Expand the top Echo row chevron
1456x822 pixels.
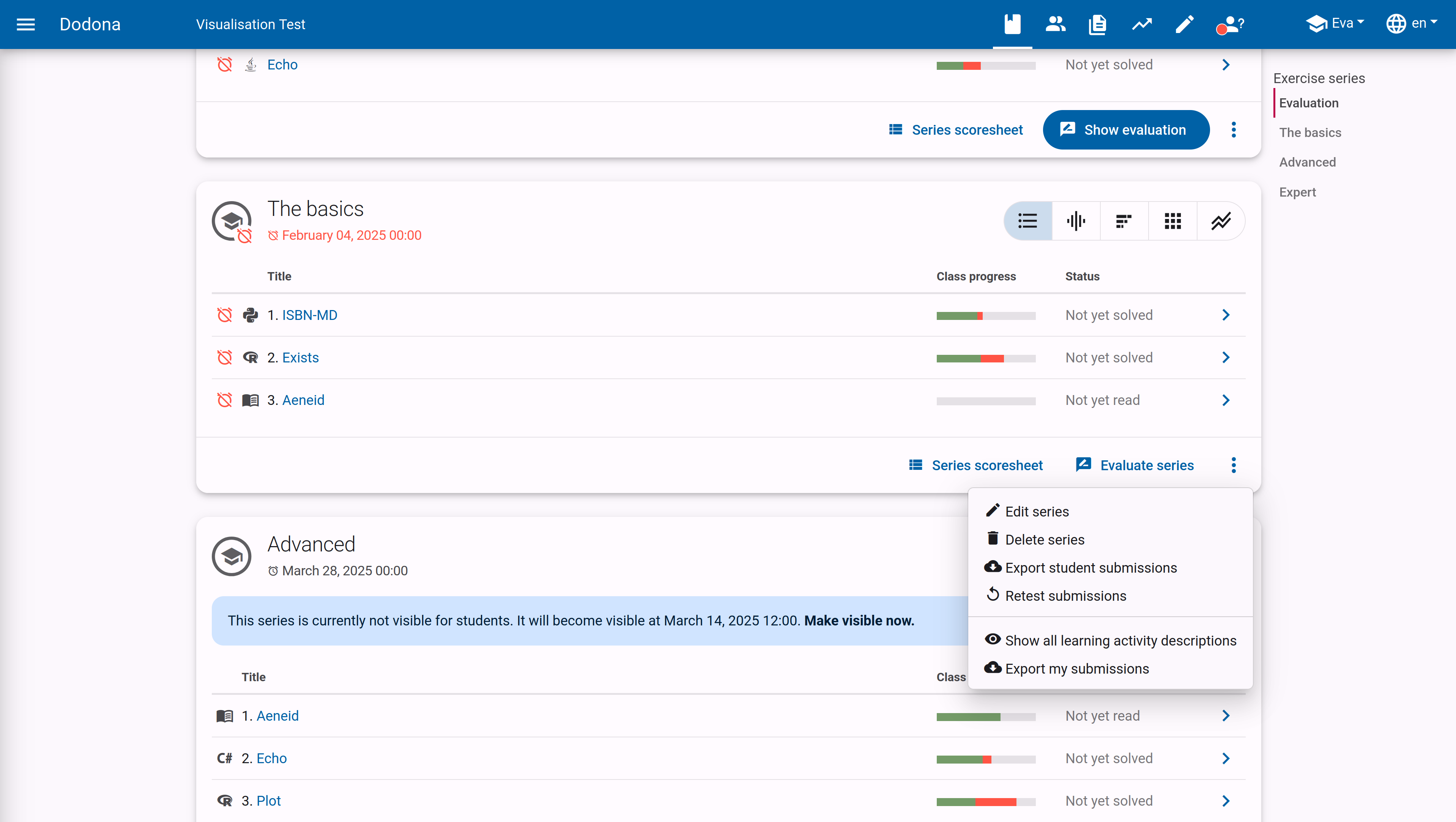click(x=1225, y=65)
